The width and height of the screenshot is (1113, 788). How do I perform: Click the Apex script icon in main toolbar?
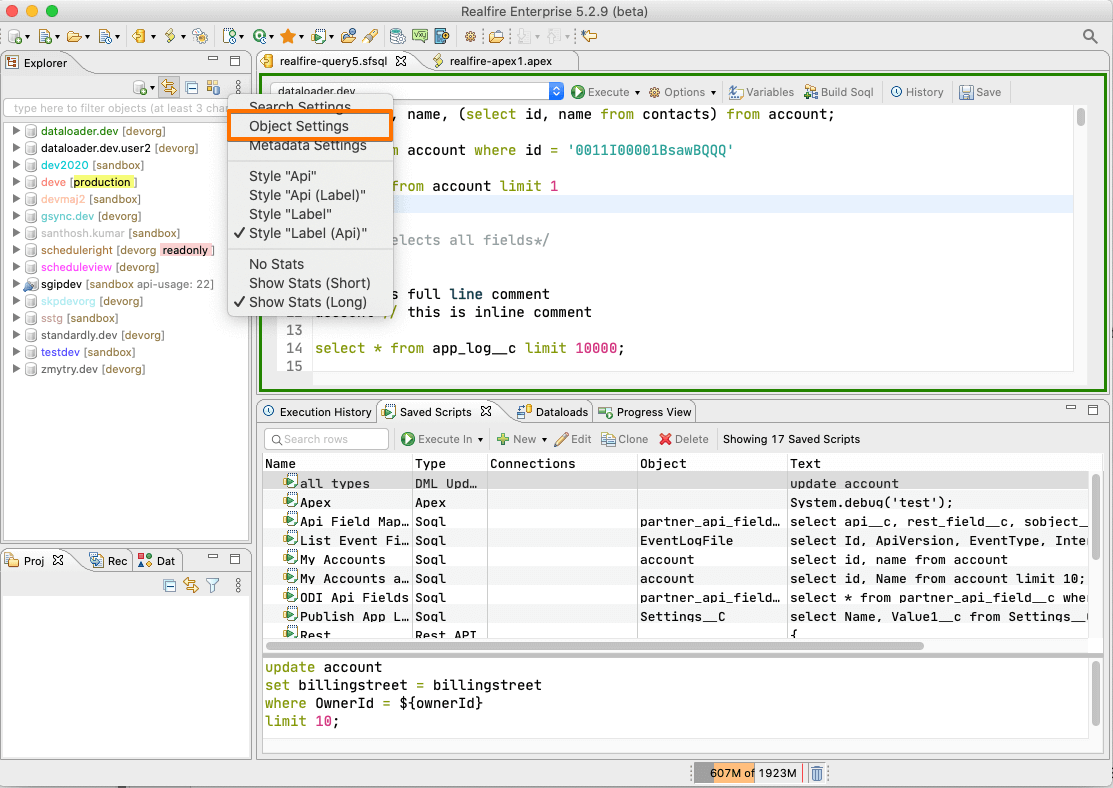click(x=170, y=35)
